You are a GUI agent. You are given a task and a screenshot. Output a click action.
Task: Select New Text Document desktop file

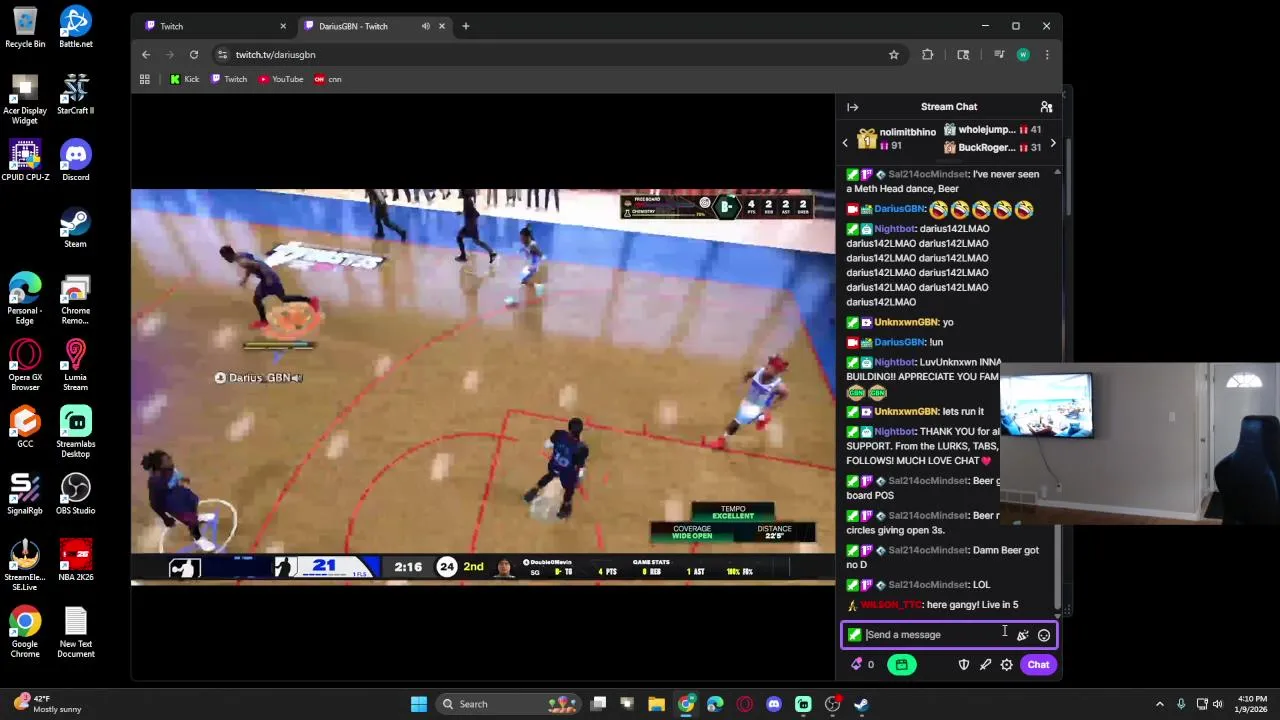[76, 633]
